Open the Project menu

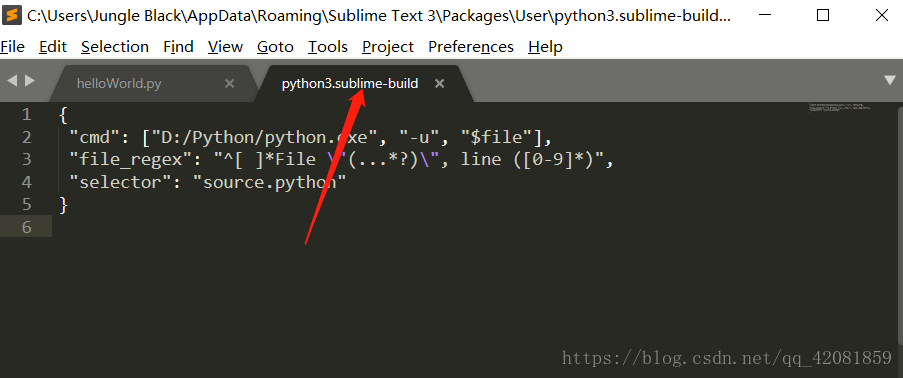[x=388, y=47]
